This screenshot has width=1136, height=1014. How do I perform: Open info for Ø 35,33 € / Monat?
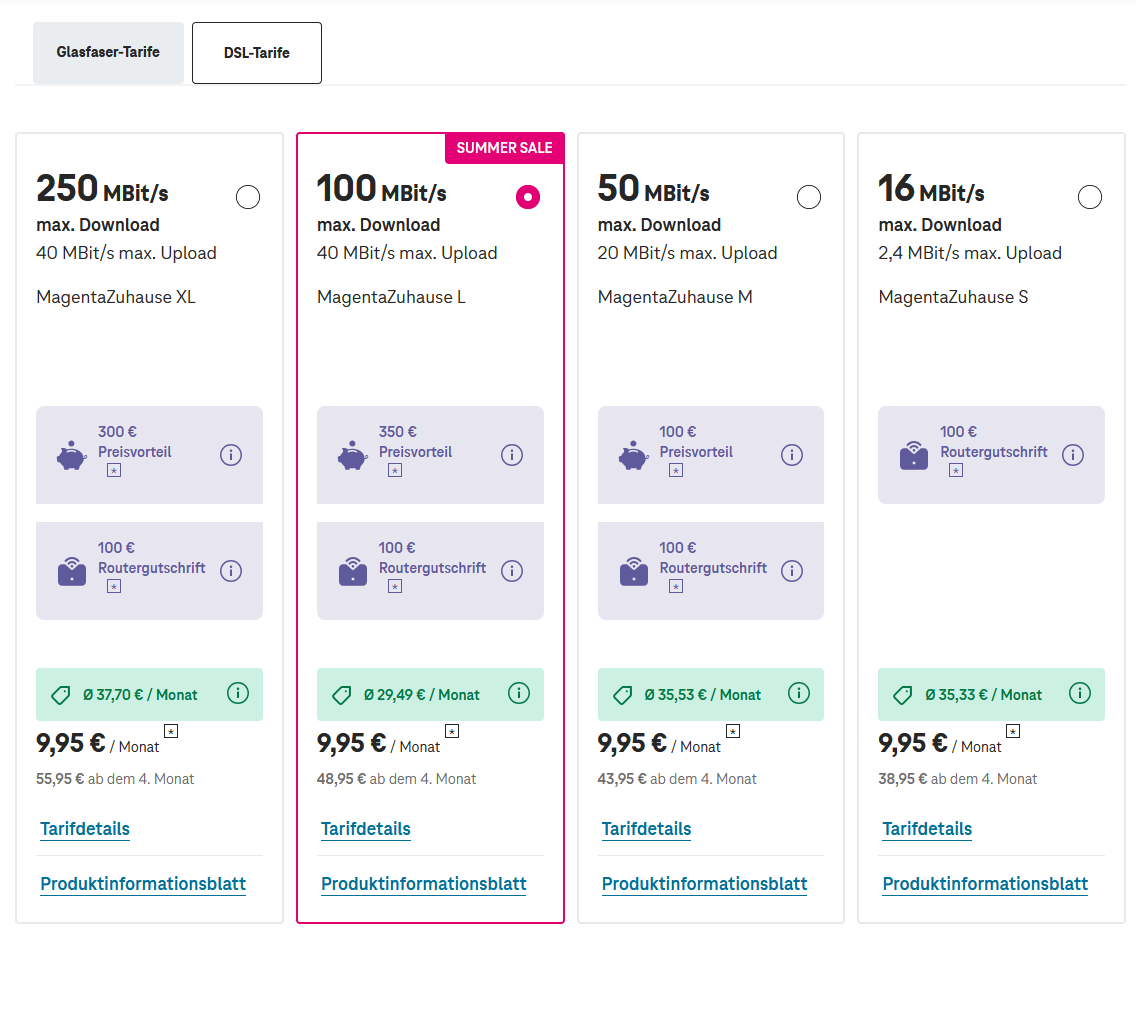[1079, 693]
